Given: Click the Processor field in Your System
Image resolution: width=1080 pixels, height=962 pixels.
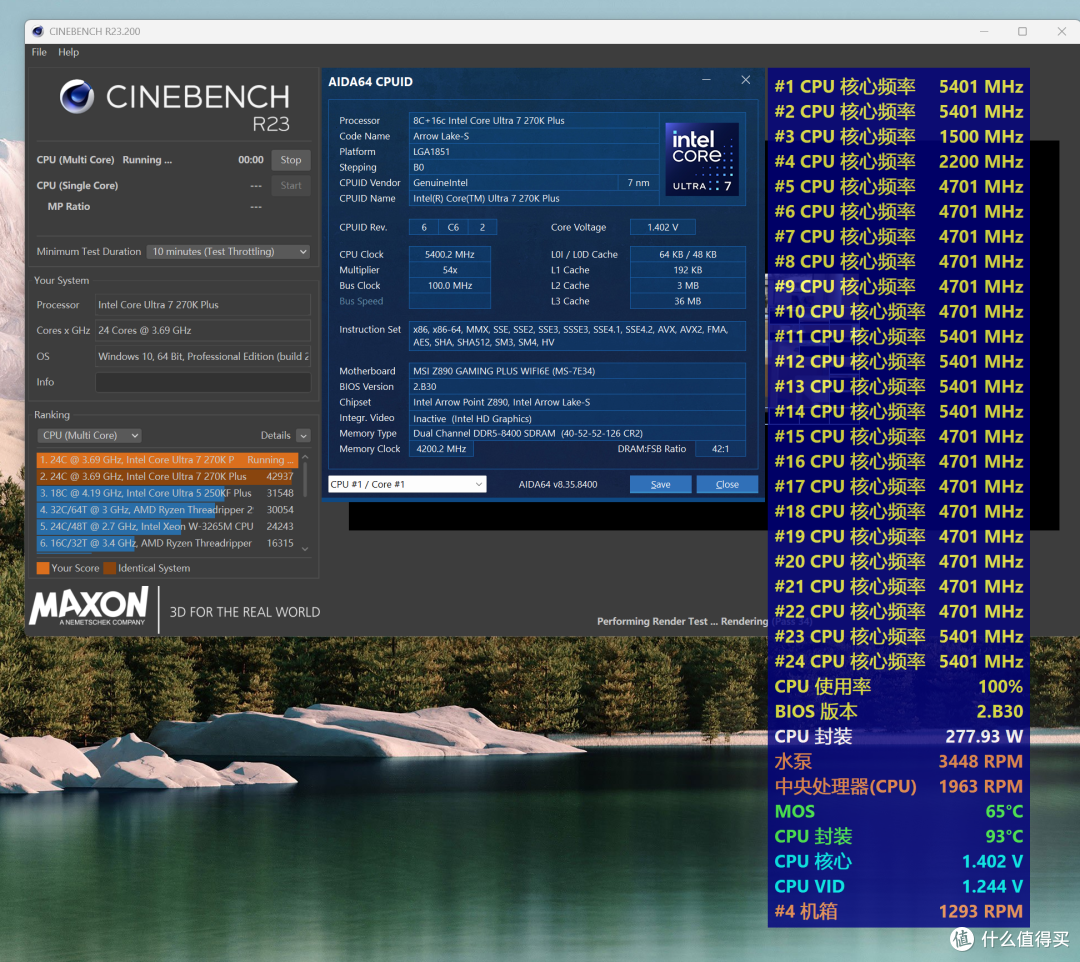Looking at the screenshot, I should [202, 304].
